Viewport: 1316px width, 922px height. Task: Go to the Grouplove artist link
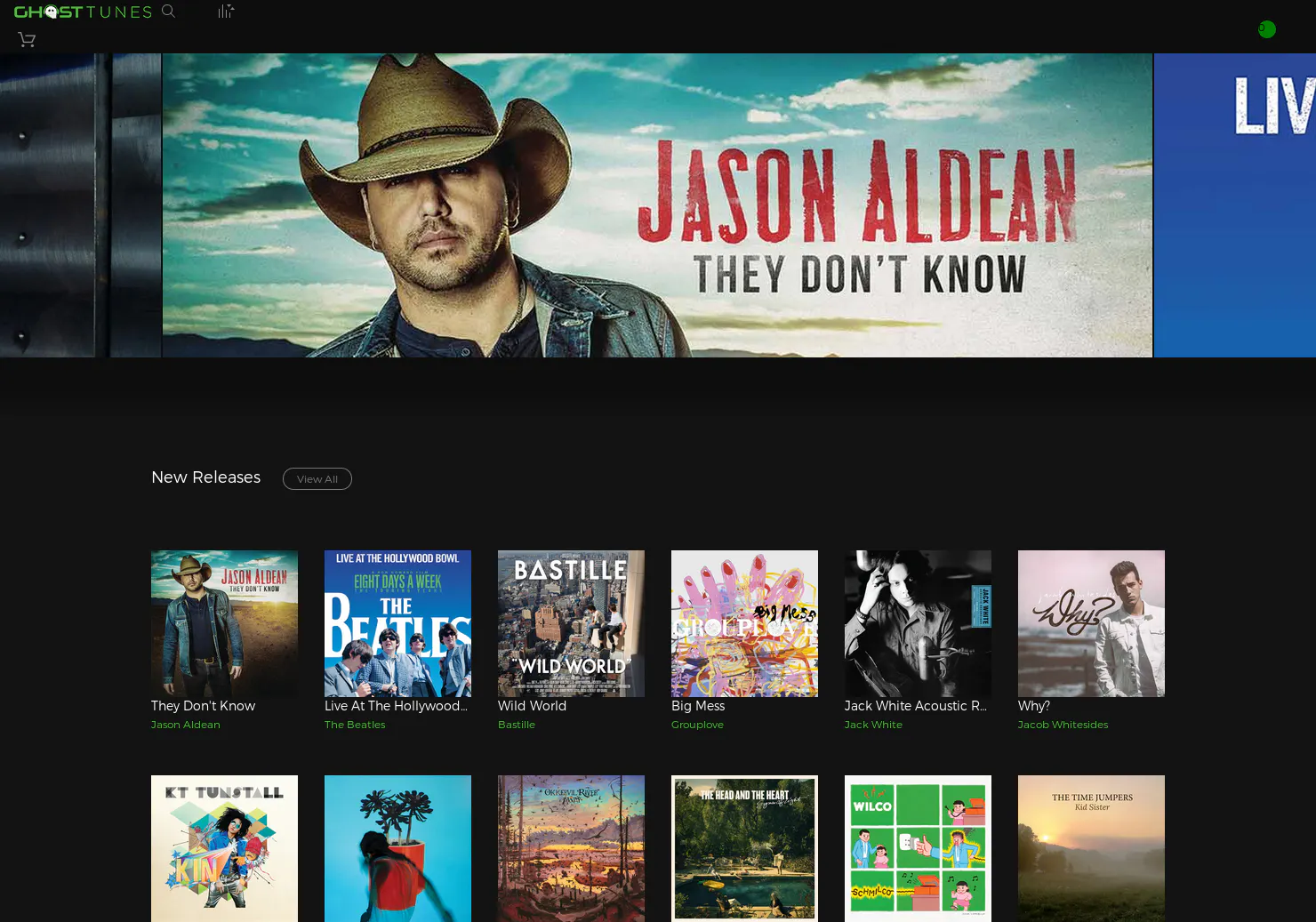click(697, 725)
